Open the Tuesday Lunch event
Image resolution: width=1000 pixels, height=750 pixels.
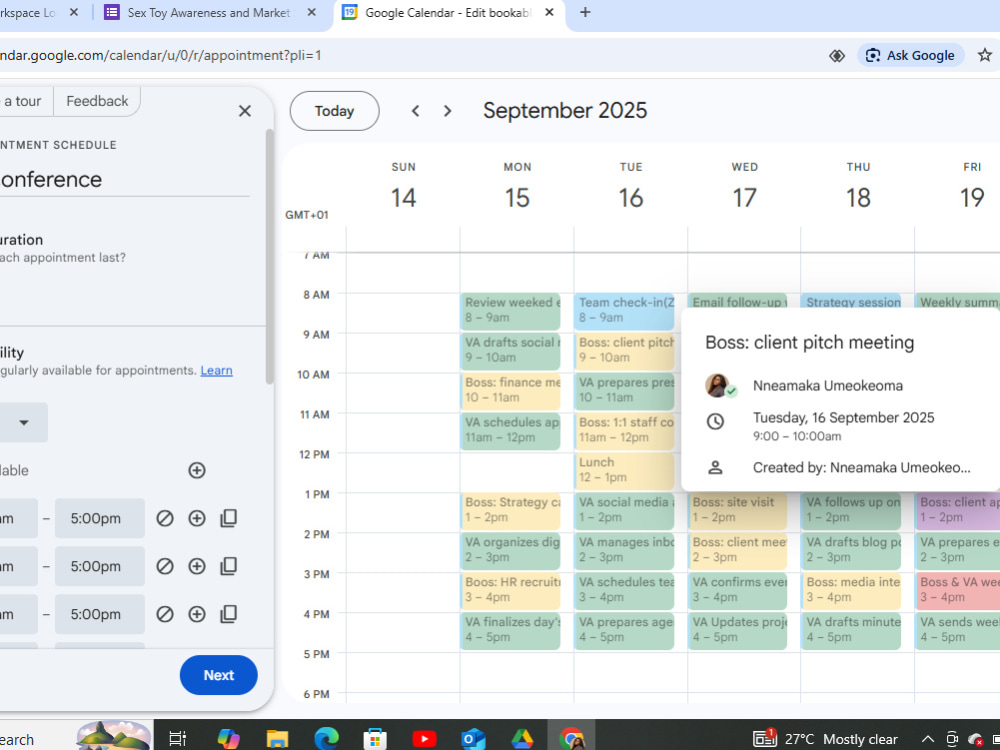click(624, 471)
